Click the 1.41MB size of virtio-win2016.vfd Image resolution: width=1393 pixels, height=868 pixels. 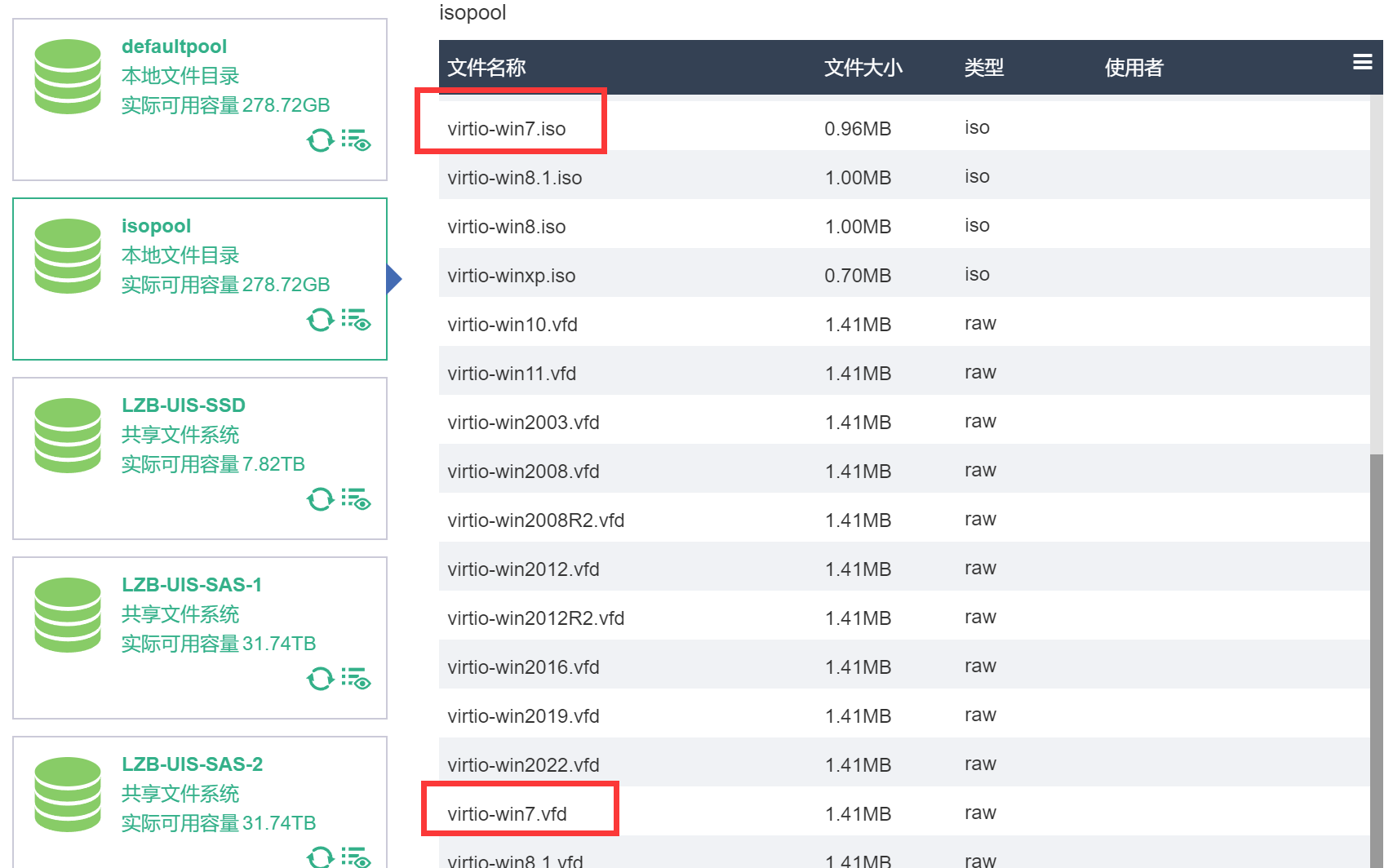(x=858, y=667)
